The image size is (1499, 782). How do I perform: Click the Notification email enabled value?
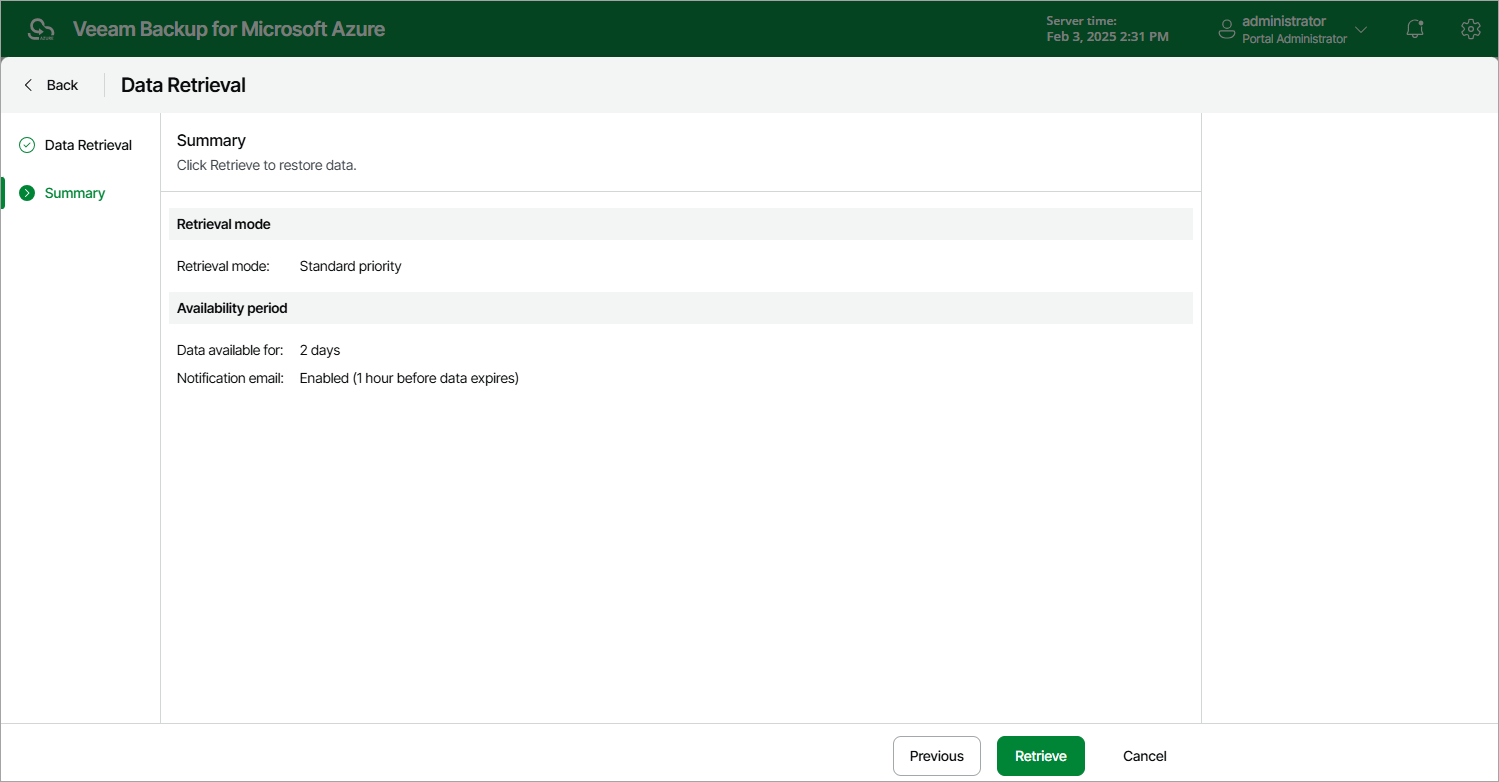pyautogui.click(x=408, y=378)
